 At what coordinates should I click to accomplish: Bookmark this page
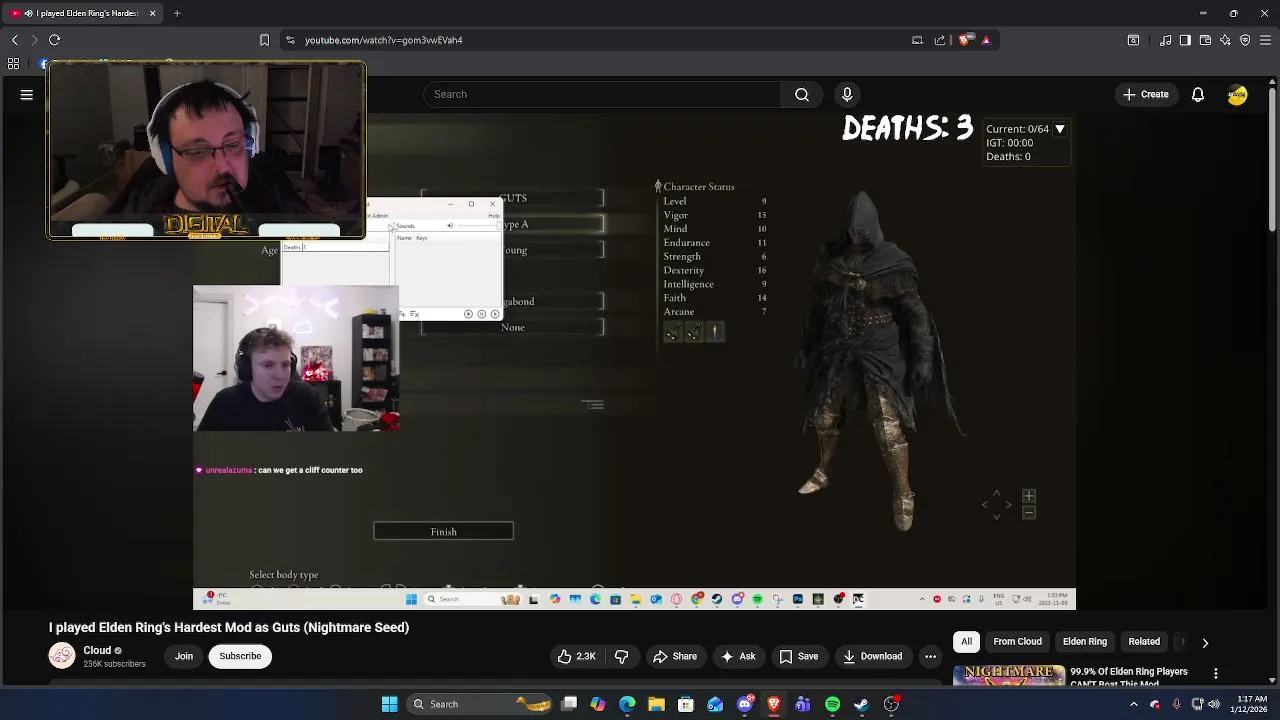[x=264, y=40]
